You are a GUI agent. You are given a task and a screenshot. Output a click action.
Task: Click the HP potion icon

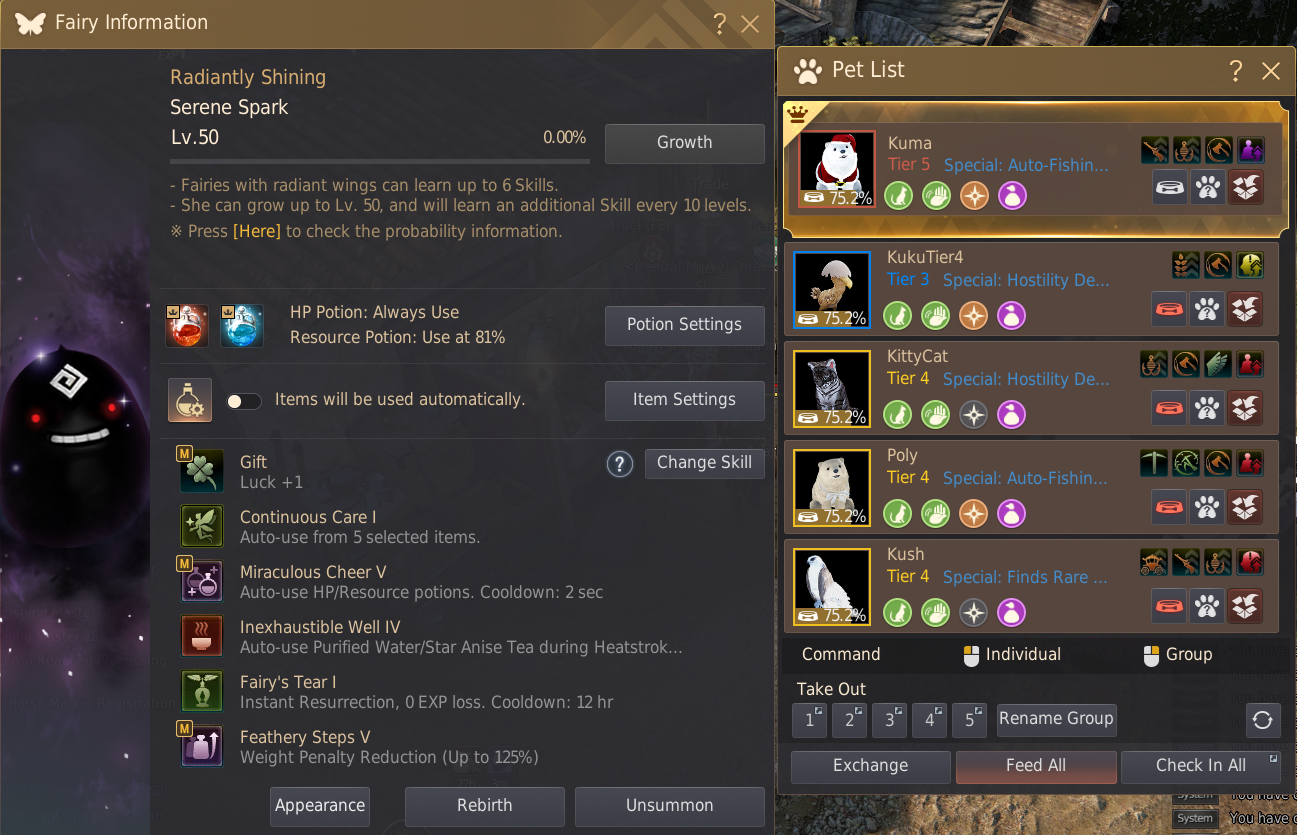tap(187, 326)
